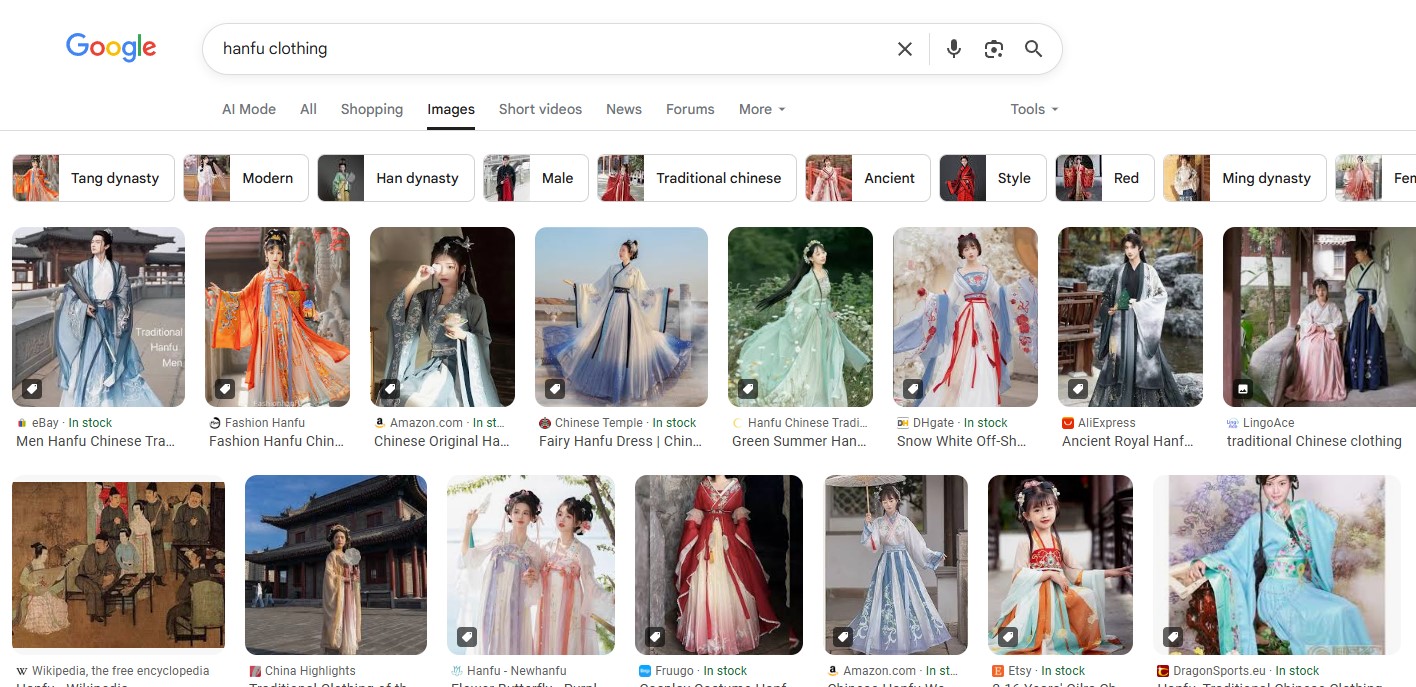Filter by Style chip

point(993,178)
